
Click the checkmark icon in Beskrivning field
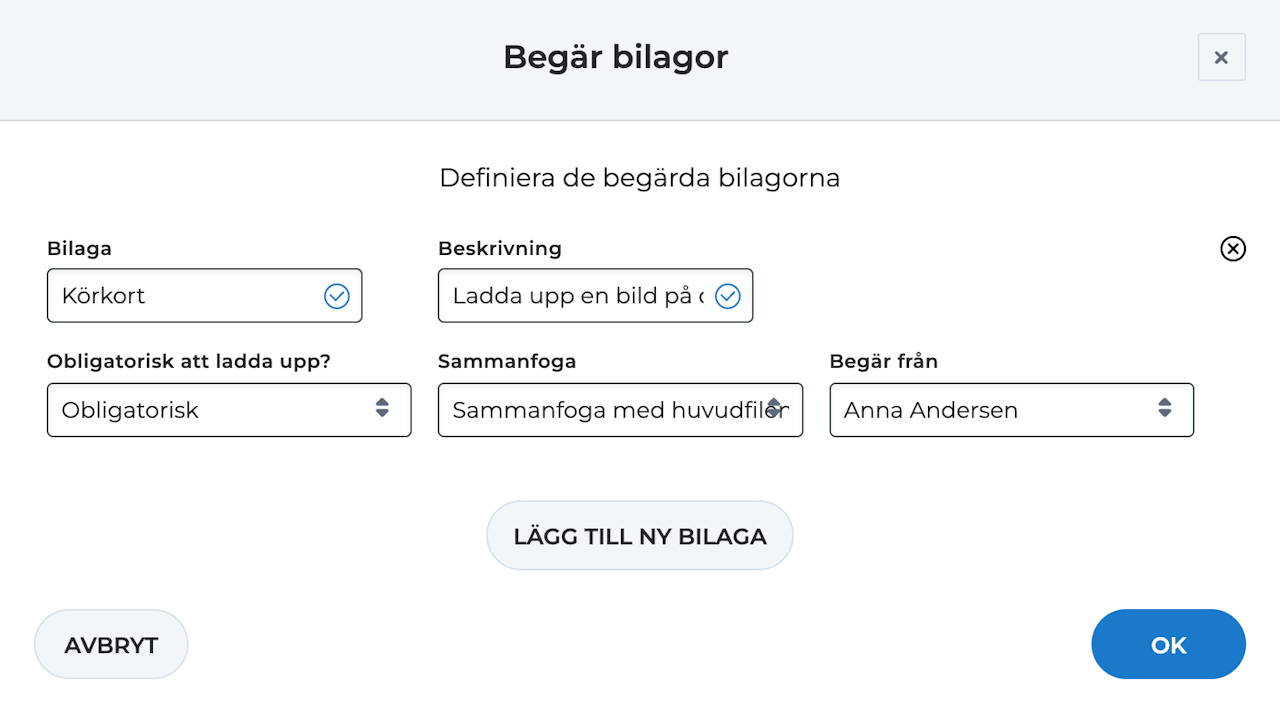(x=728, y=296)
